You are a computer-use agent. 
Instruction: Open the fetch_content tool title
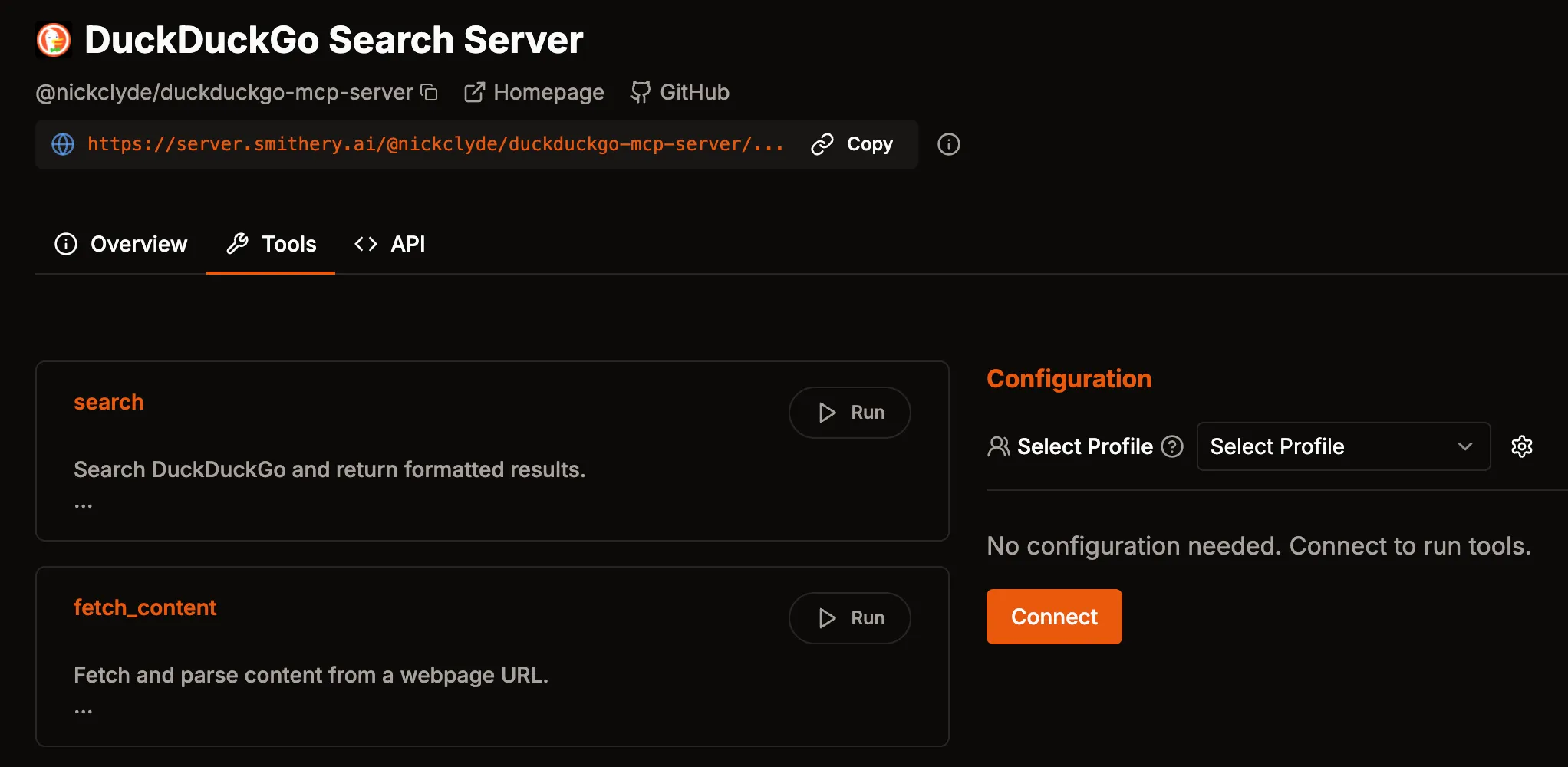145,608
